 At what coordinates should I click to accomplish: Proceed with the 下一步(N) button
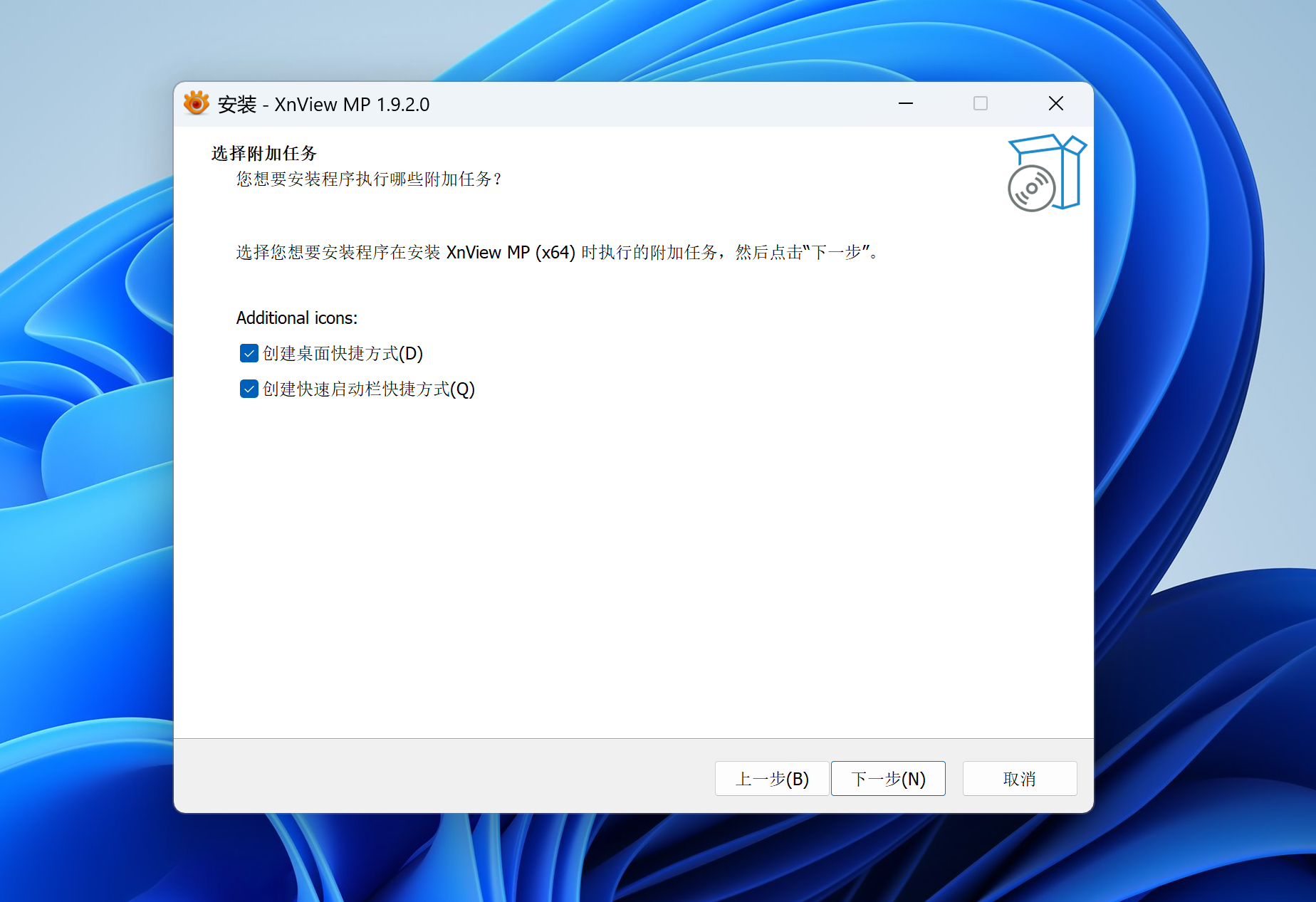(887, 778)
